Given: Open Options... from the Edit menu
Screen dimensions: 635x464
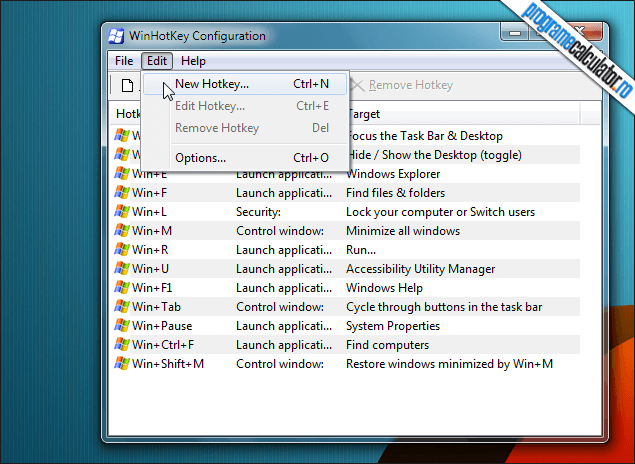Looking at the screenshot, I should 245,158.
